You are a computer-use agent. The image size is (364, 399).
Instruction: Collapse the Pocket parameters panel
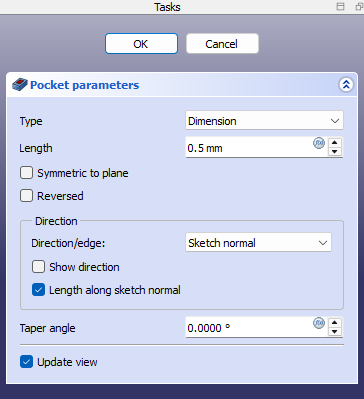(x=346, y=85)
